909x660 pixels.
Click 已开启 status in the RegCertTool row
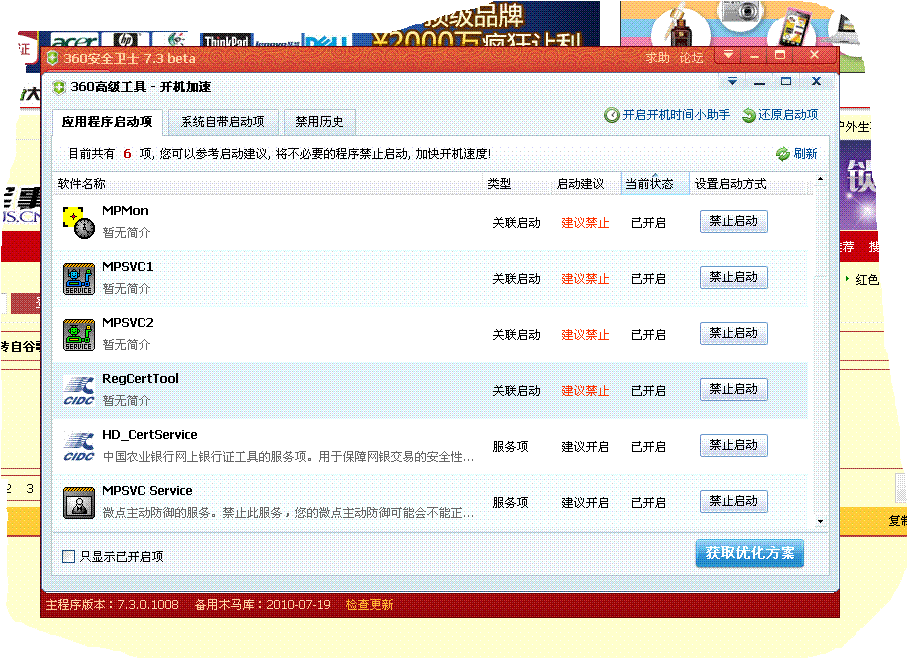coord(648,391)
